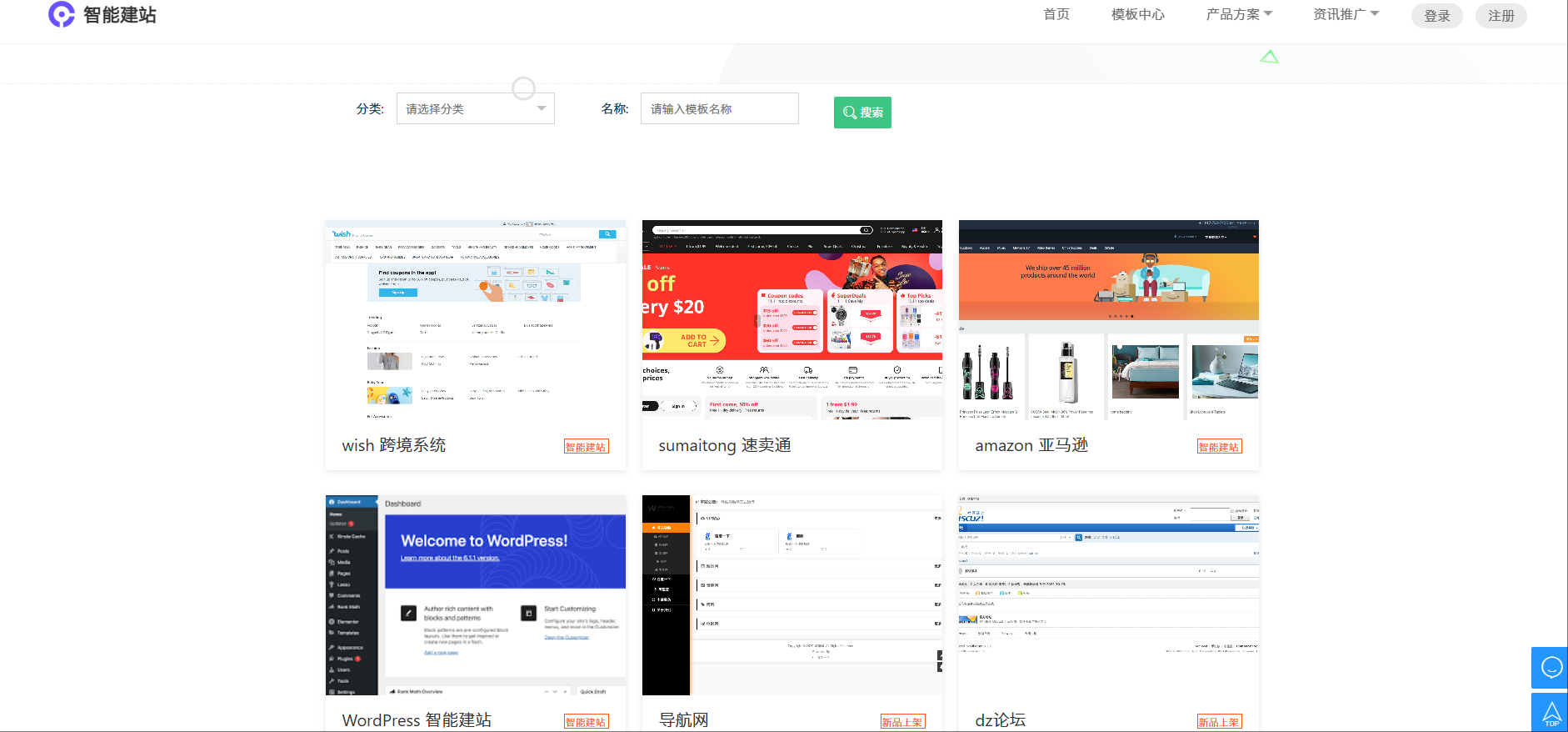Open the dz论坛 template thumbnail

[1109, 595]
